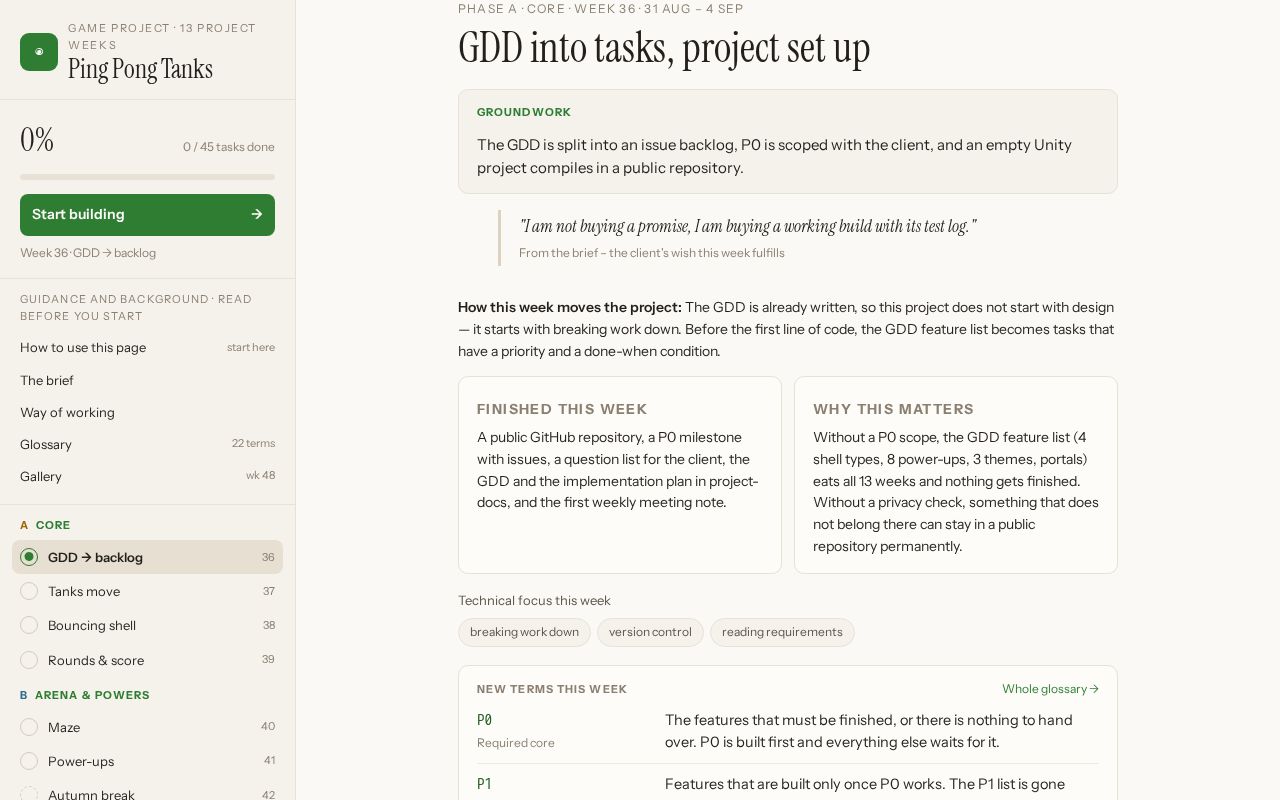Click the 0 / 45 tasks done text
The height and width of the screenshot is (800, 1280).
click(x=228, y=147)
